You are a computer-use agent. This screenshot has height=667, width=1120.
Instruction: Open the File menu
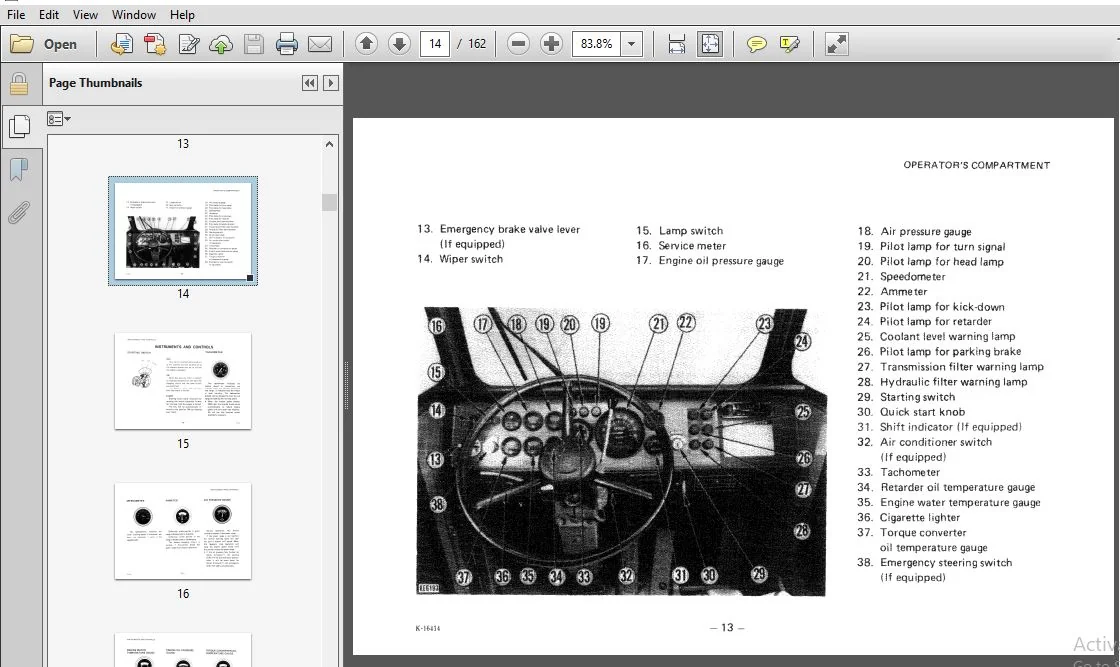click(16, 14)
